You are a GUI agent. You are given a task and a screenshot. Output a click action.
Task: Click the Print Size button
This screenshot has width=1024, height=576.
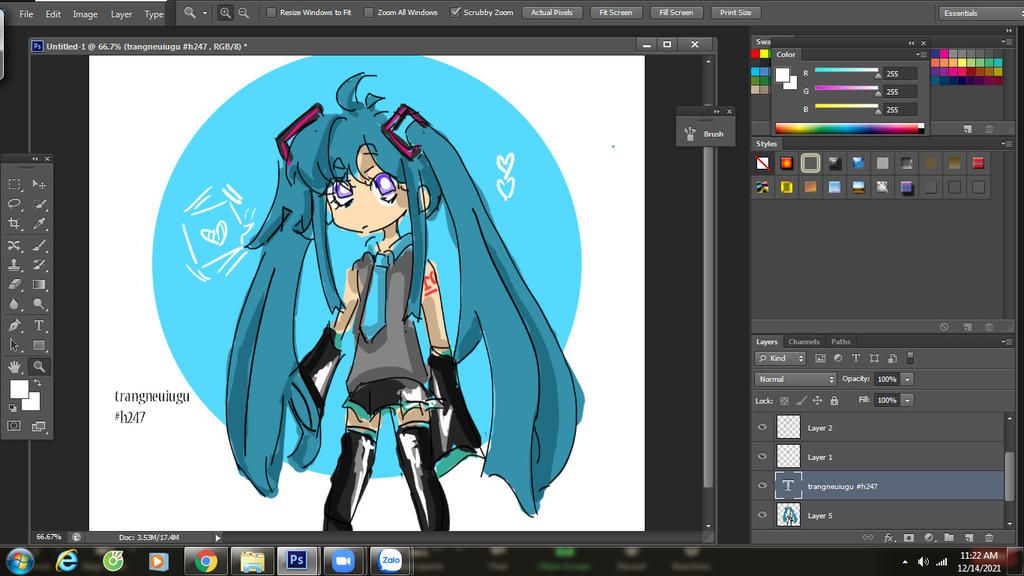point(735,12)
